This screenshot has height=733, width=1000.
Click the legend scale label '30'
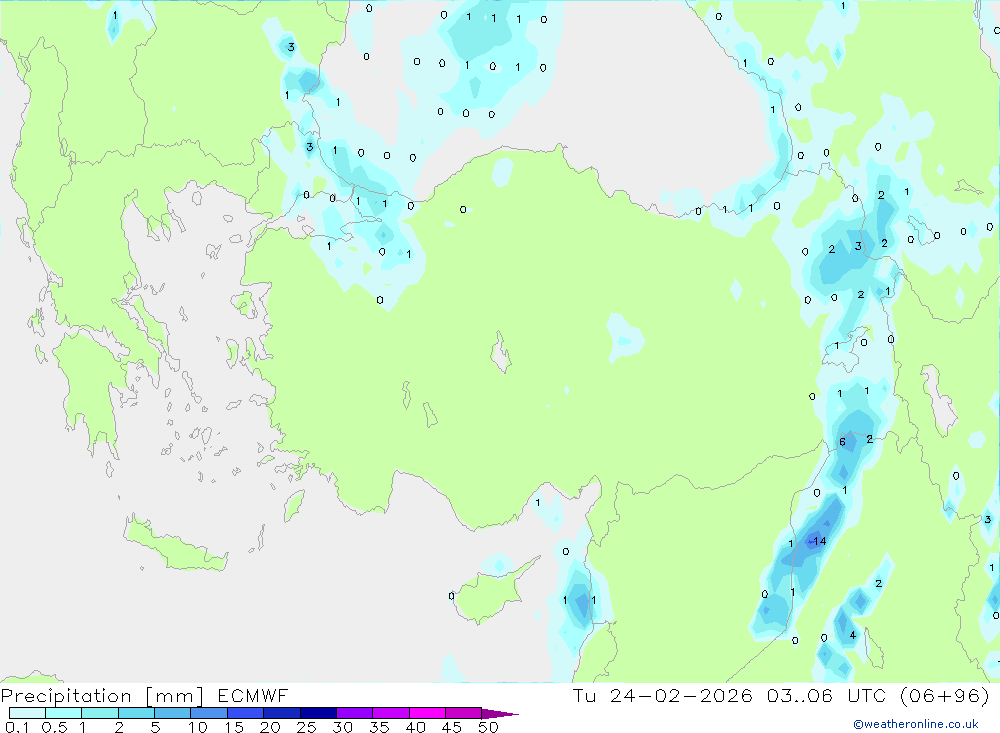click(343, 727)
